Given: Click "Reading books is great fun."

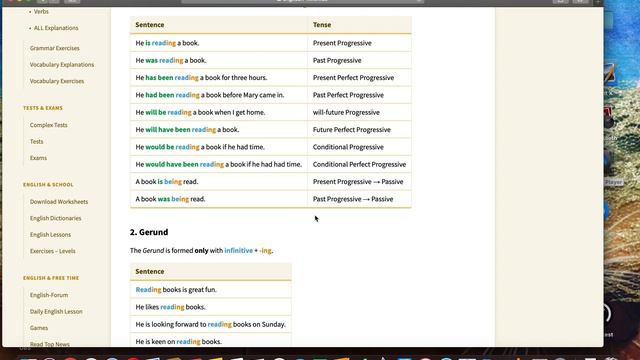Looking at the screenshot, I should click(x=176, y=290).
